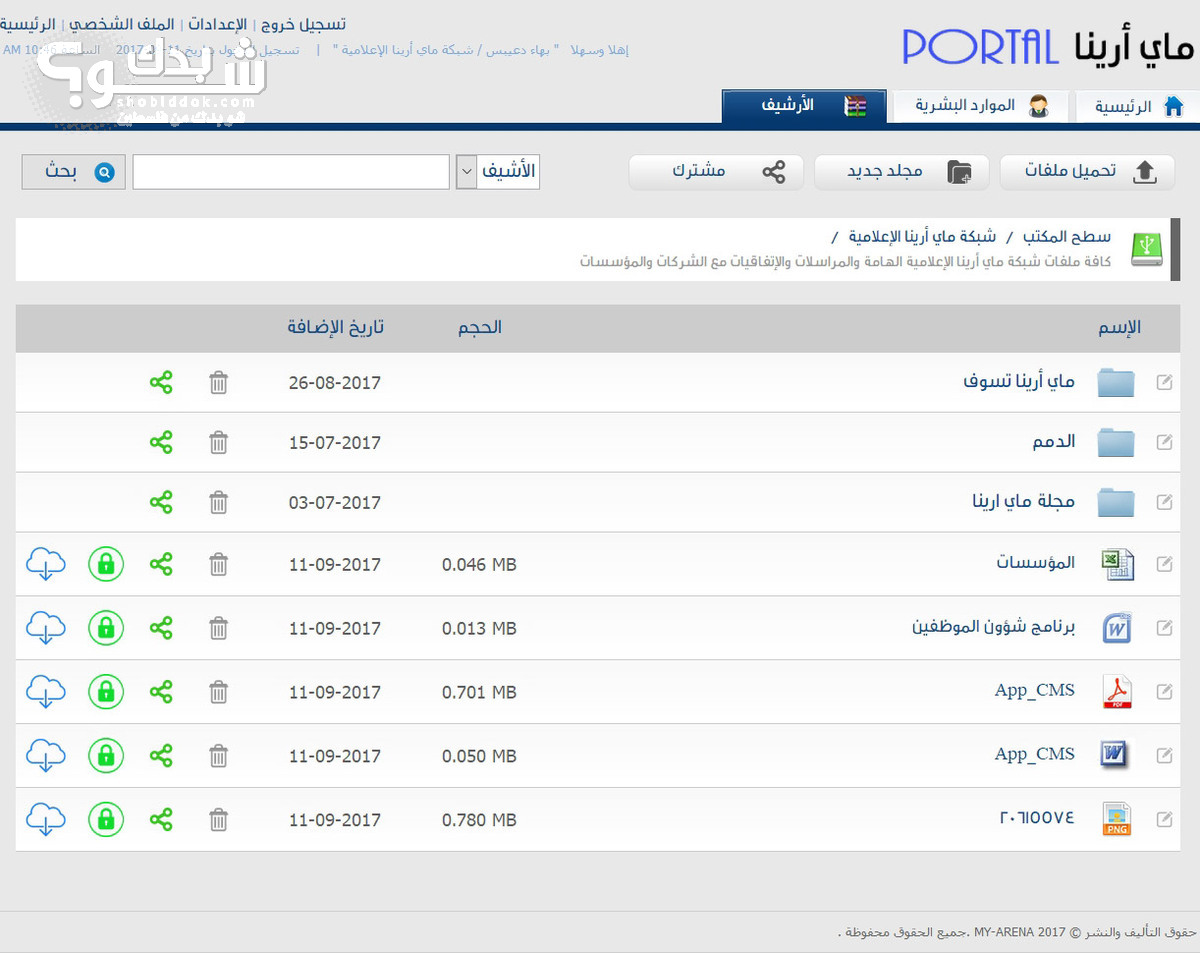Toggle lock on App_CMS PDF file

106,692
